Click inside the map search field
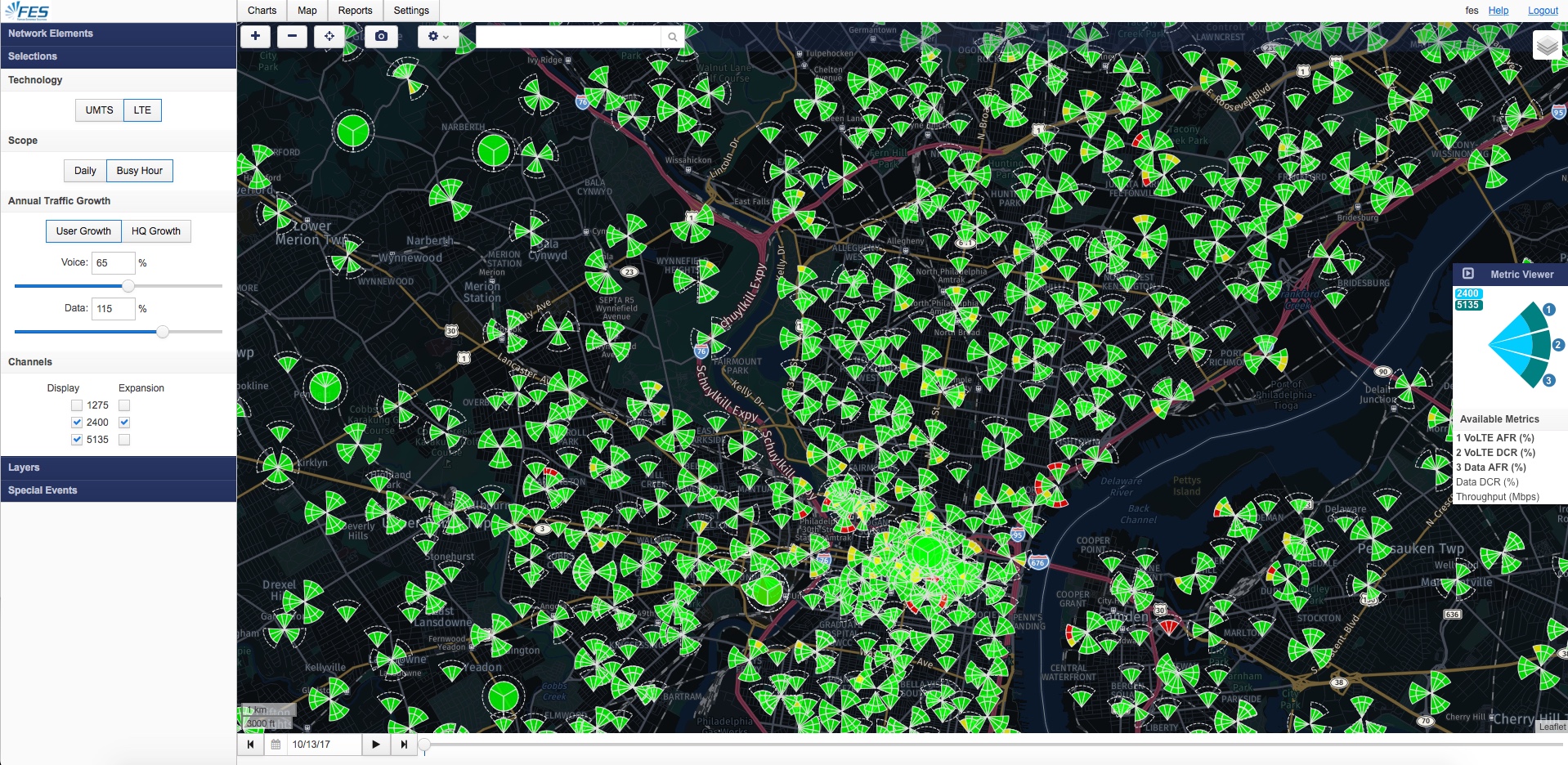Viewport: 1568px width, 765px height. pos(569,37)
